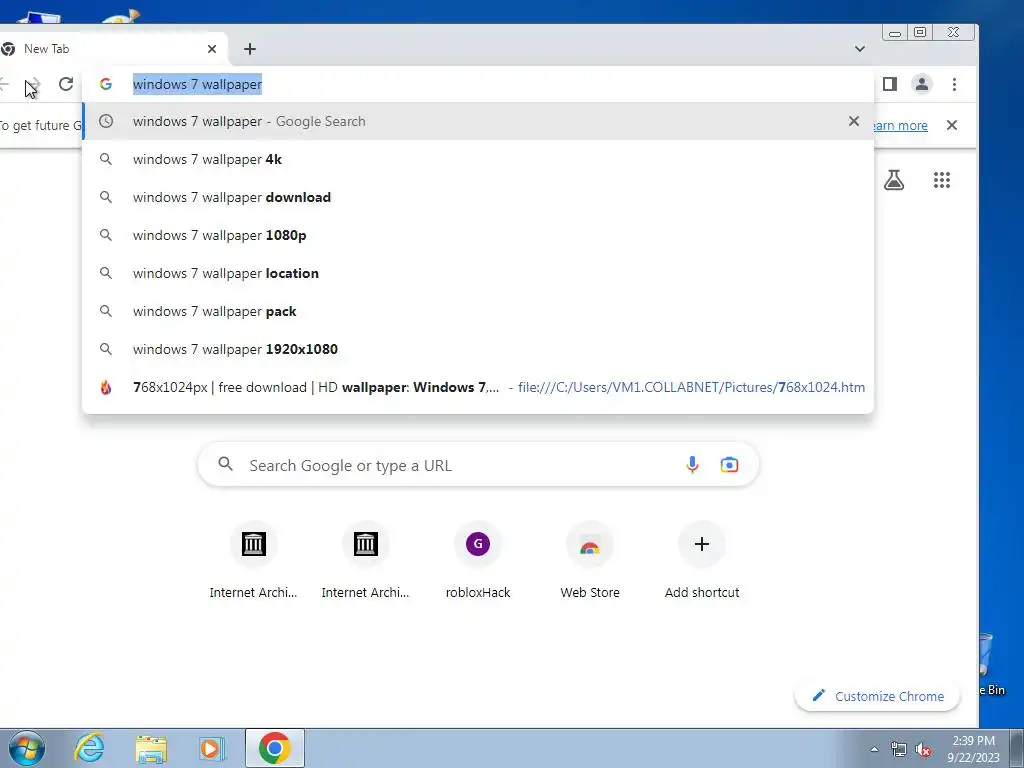
Task: Open the robloxHack shortcut
Action: coord(478,562)
